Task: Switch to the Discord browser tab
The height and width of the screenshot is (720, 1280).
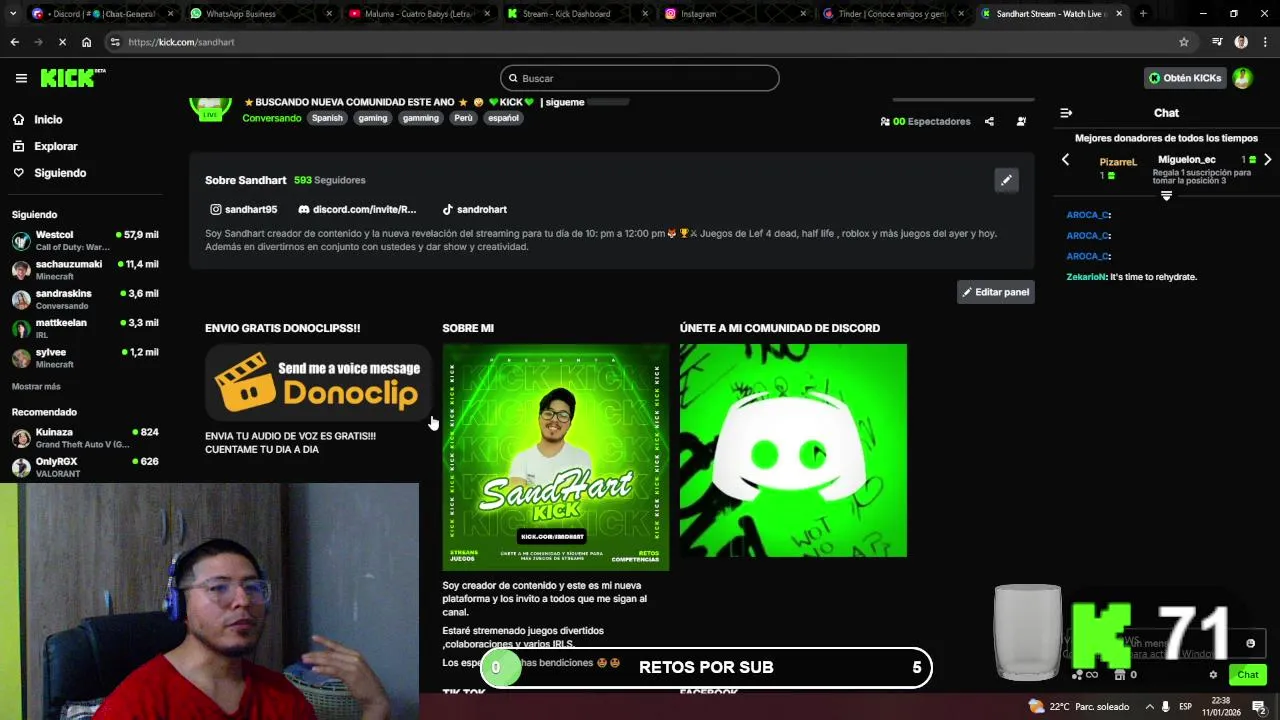Action: tap(103, 14)
